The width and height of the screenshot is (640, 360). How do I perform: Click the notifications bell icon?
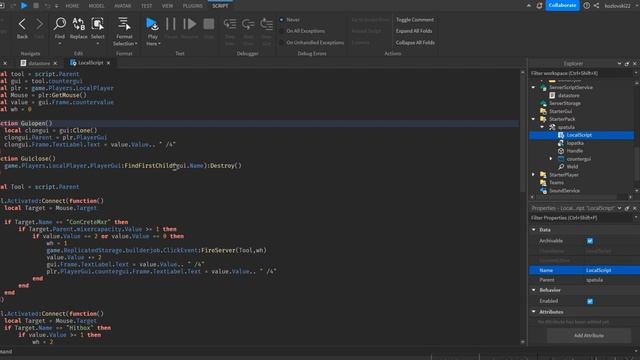539,6
